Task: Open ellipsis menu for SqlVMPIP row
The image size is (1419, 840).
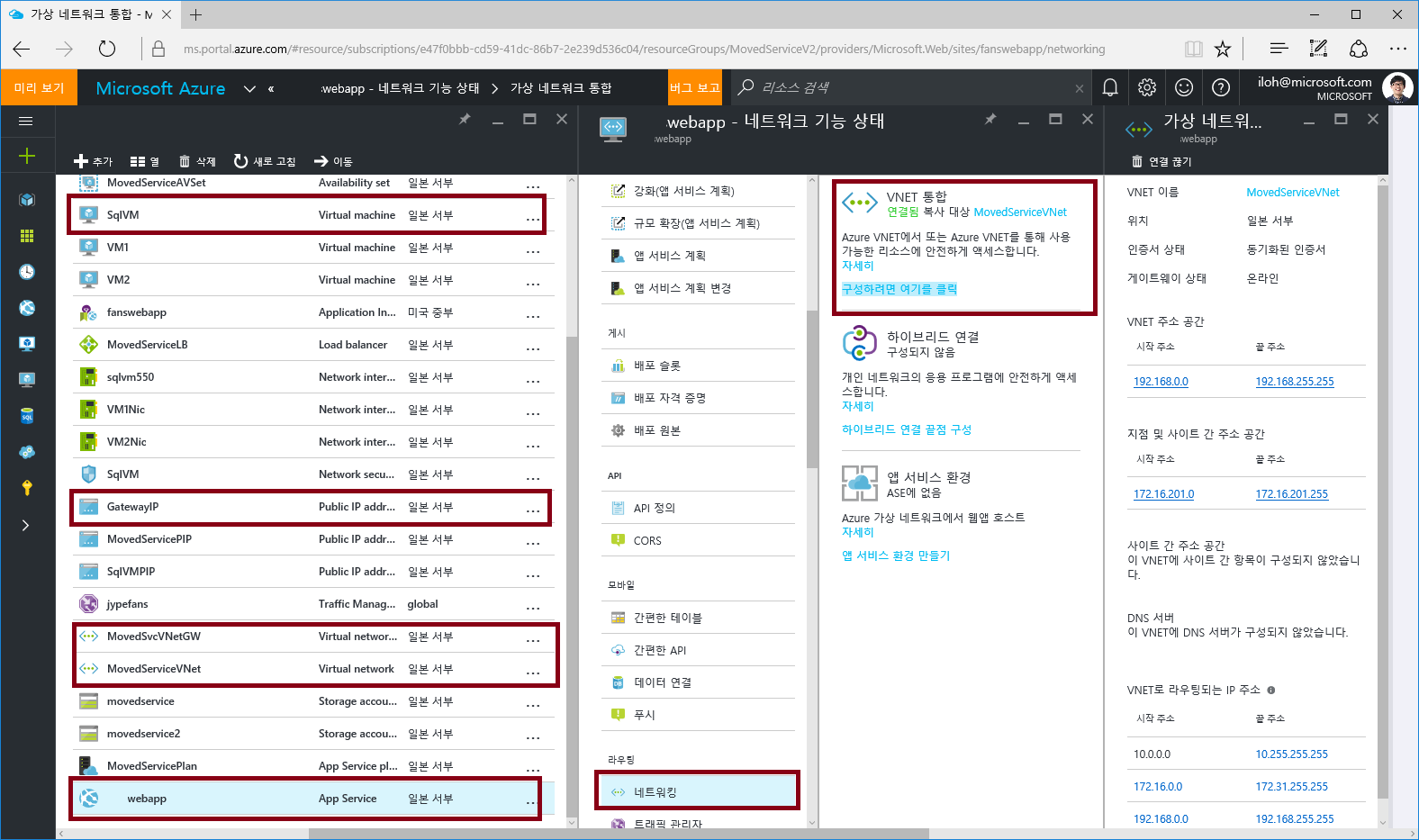Action: coord(533,575)
